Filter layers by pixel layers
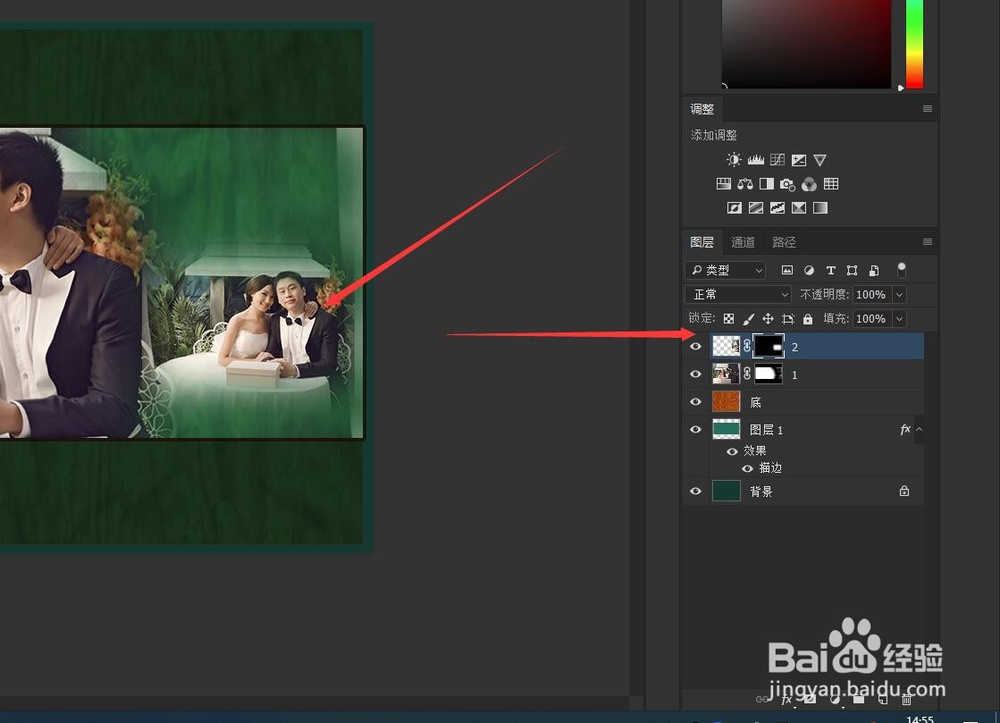Image resolution: width=1000 pixels, height=723 pixels. tap(788, 270)
